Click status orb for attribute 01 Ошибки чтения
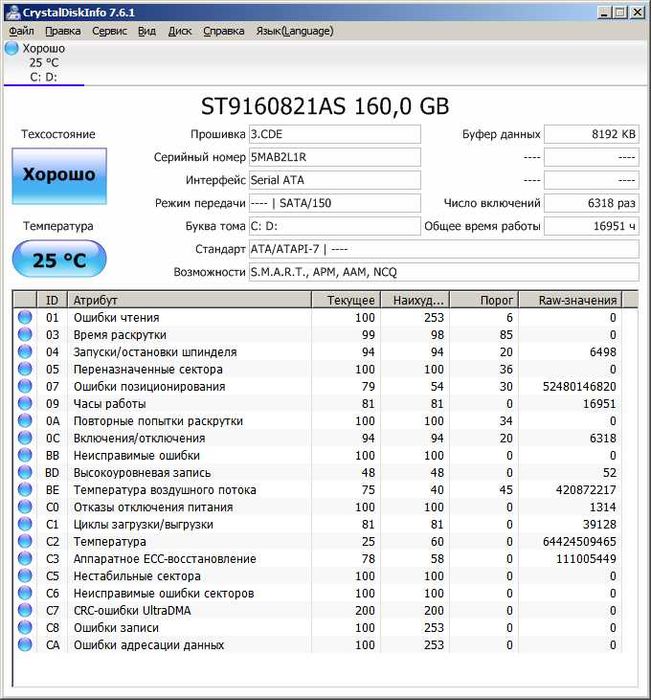 [25, 317]
